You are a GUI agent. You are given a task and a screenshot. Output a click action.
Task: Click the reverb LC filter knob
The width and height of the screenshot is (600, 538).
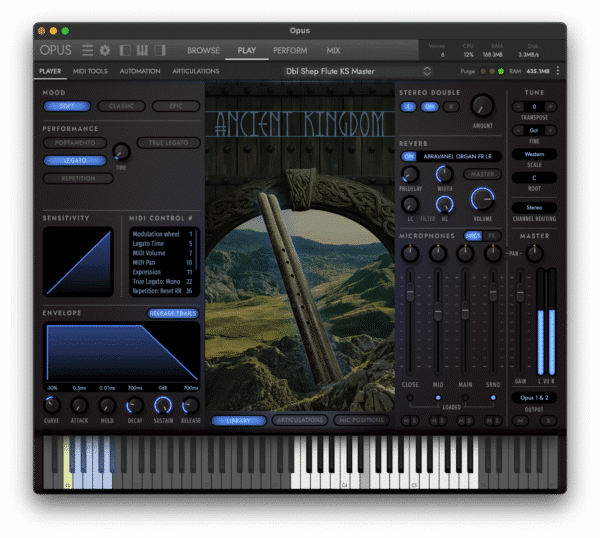(410, 204)
